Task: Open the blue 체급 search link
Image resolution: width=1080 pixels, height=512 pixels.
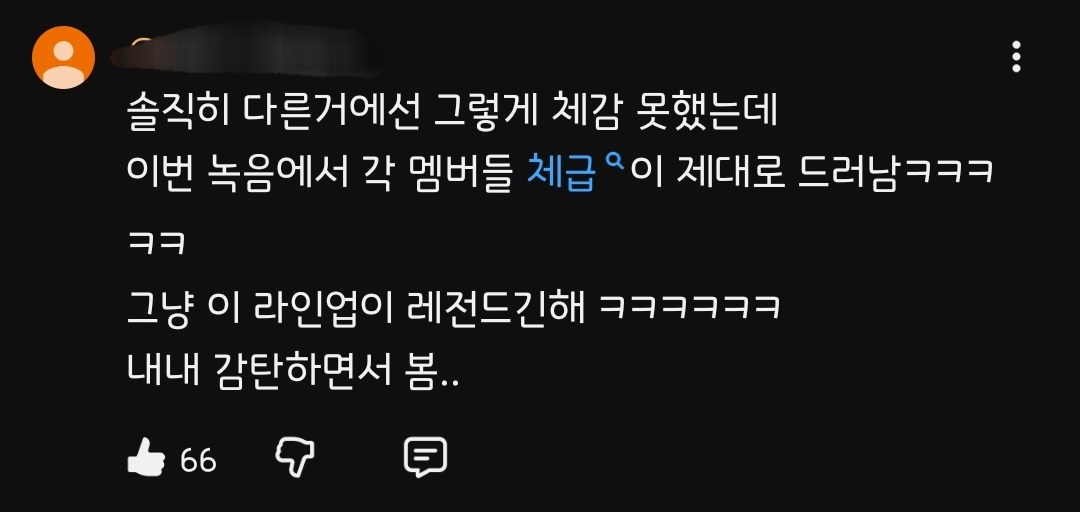Action: (x=561, y=173)
